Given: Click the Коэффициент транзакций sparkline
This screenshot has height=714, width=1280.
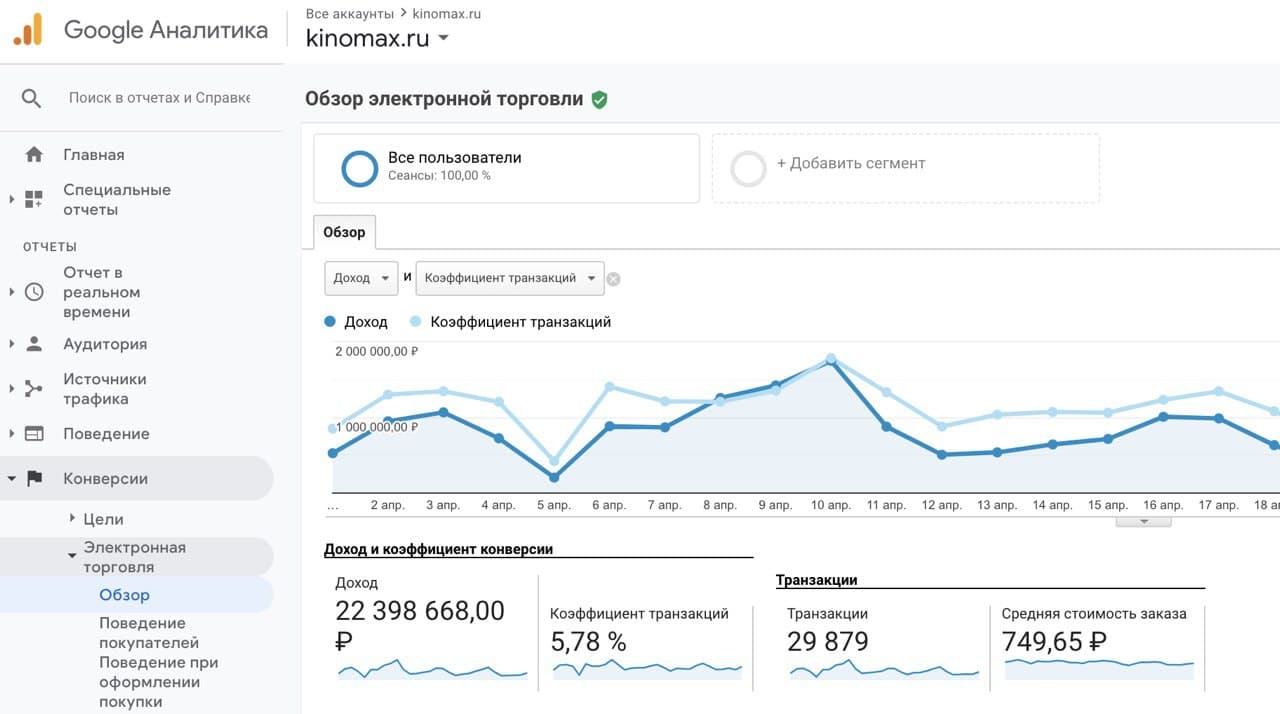Looking at the screenshot, I should coord(647,669).
